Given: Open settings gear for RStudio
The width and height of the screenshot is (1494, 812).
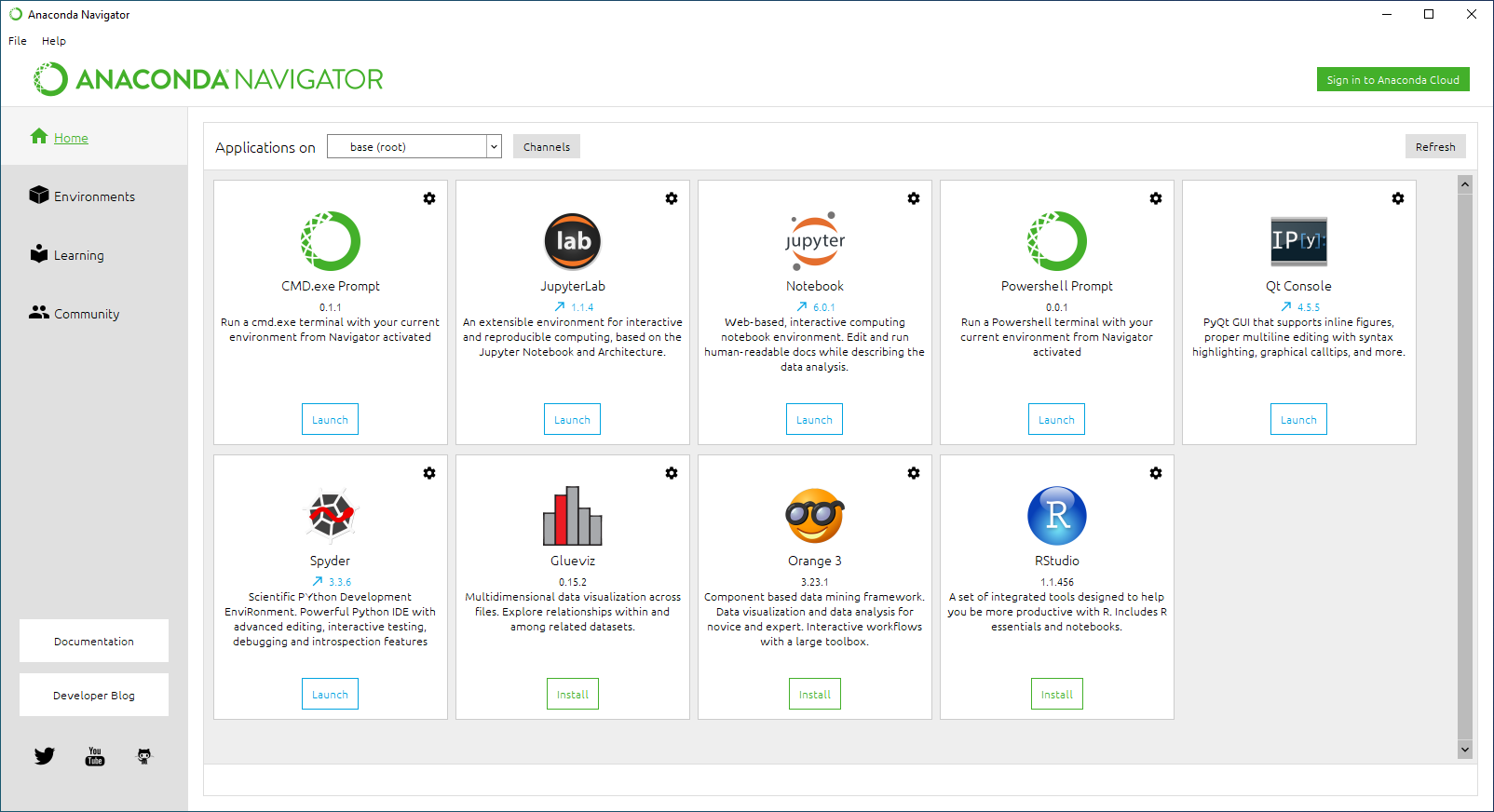Looking at the screenshot, I should (x=1156, y=473).
